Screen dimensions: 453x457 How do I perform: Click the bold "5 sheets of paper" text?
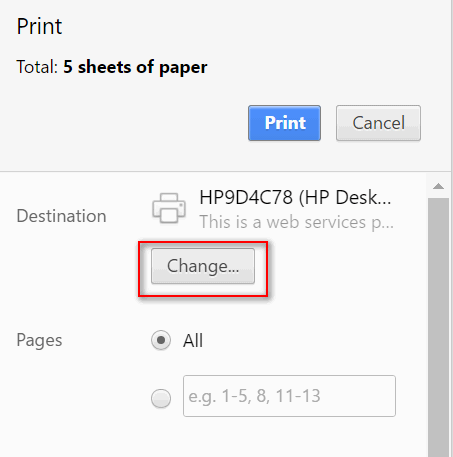[x=135, y=67]
